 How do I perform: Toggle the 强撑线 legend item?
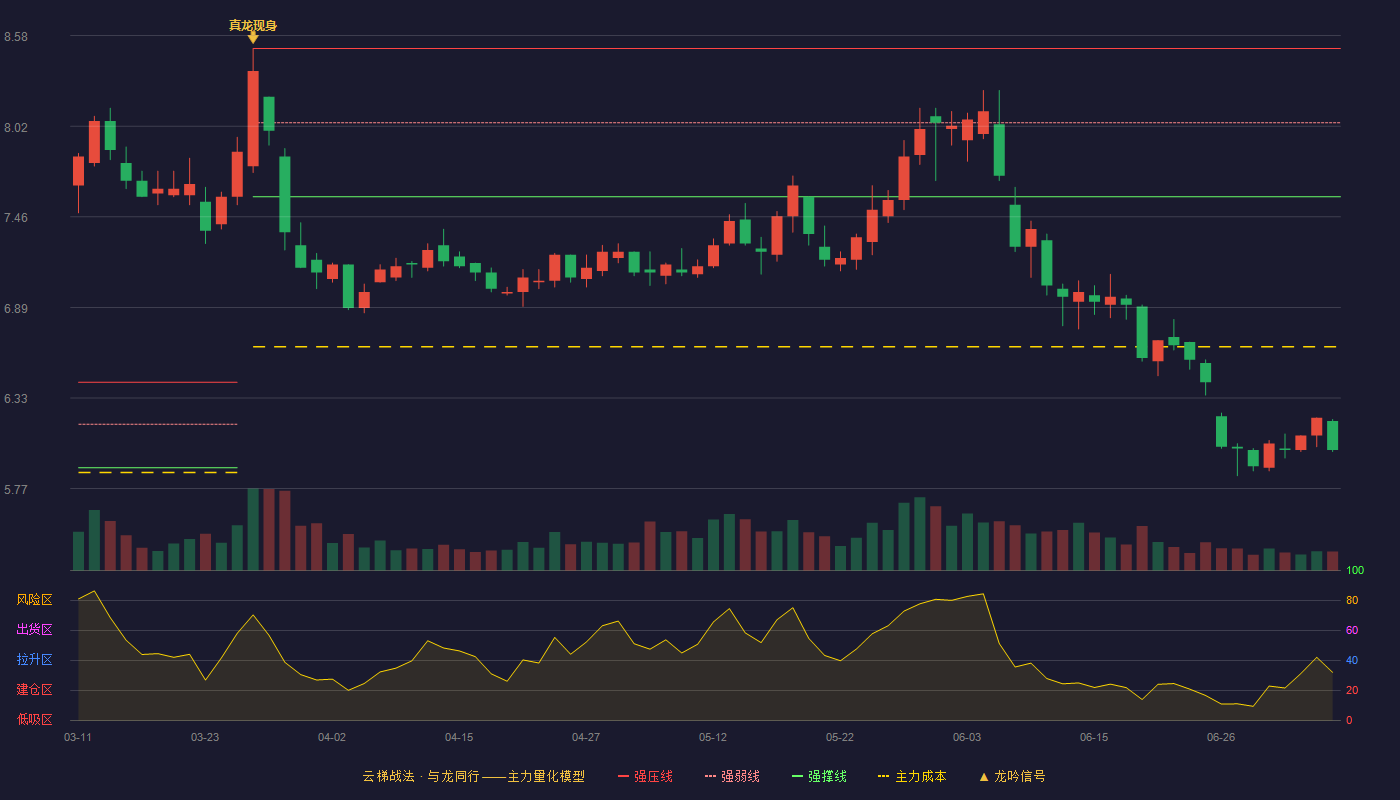point(819,776)
